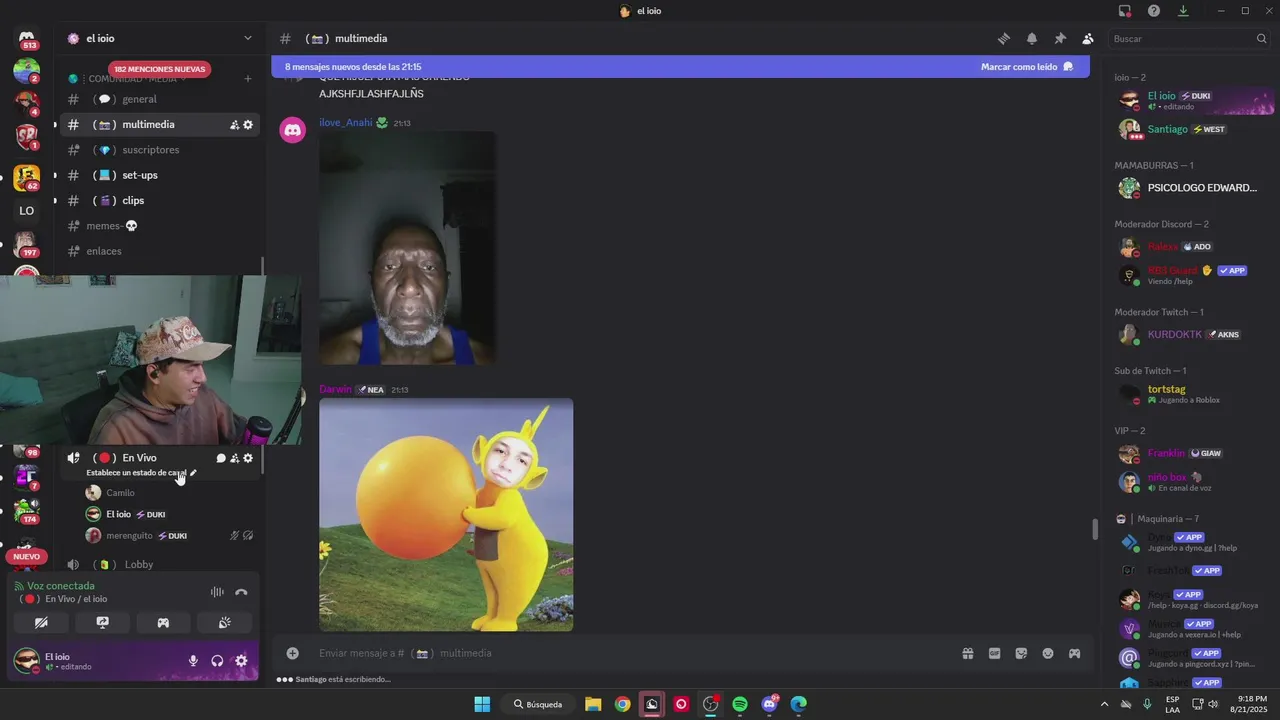Toggle share your screen button

click(x=102, y=622)
